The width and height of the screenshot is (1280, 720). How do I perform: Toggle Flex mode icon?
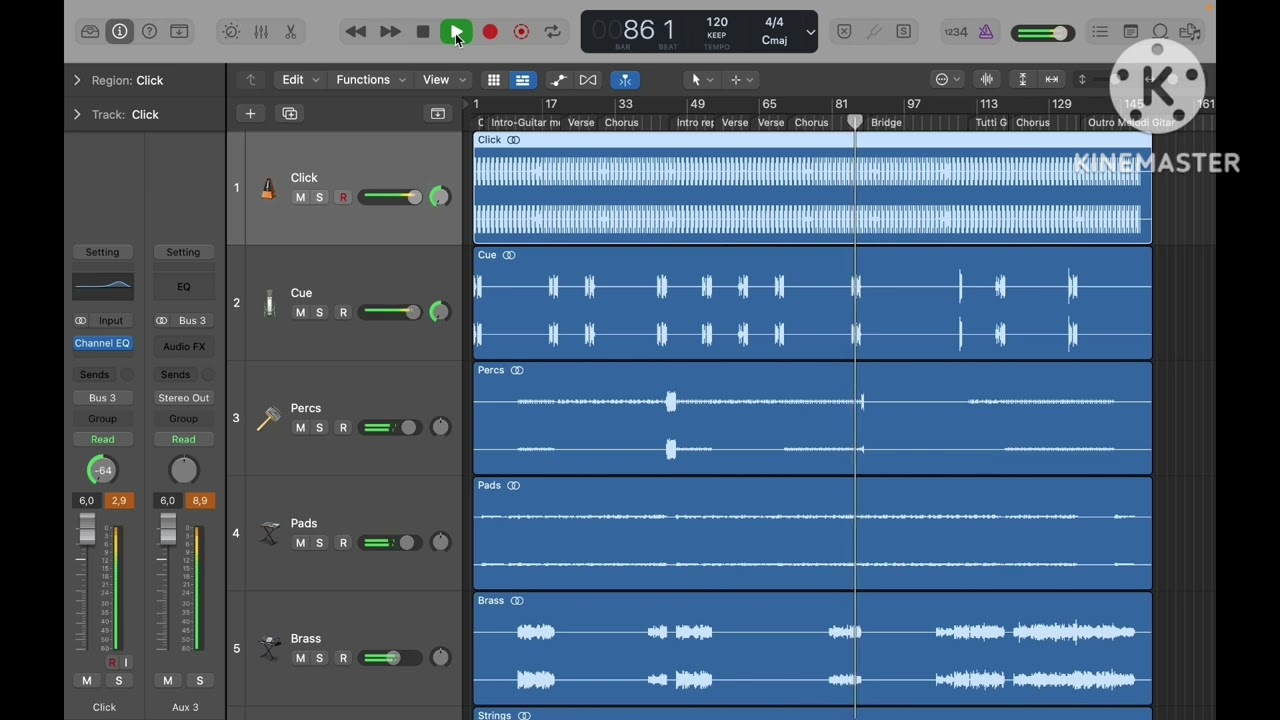pos(588,80)
